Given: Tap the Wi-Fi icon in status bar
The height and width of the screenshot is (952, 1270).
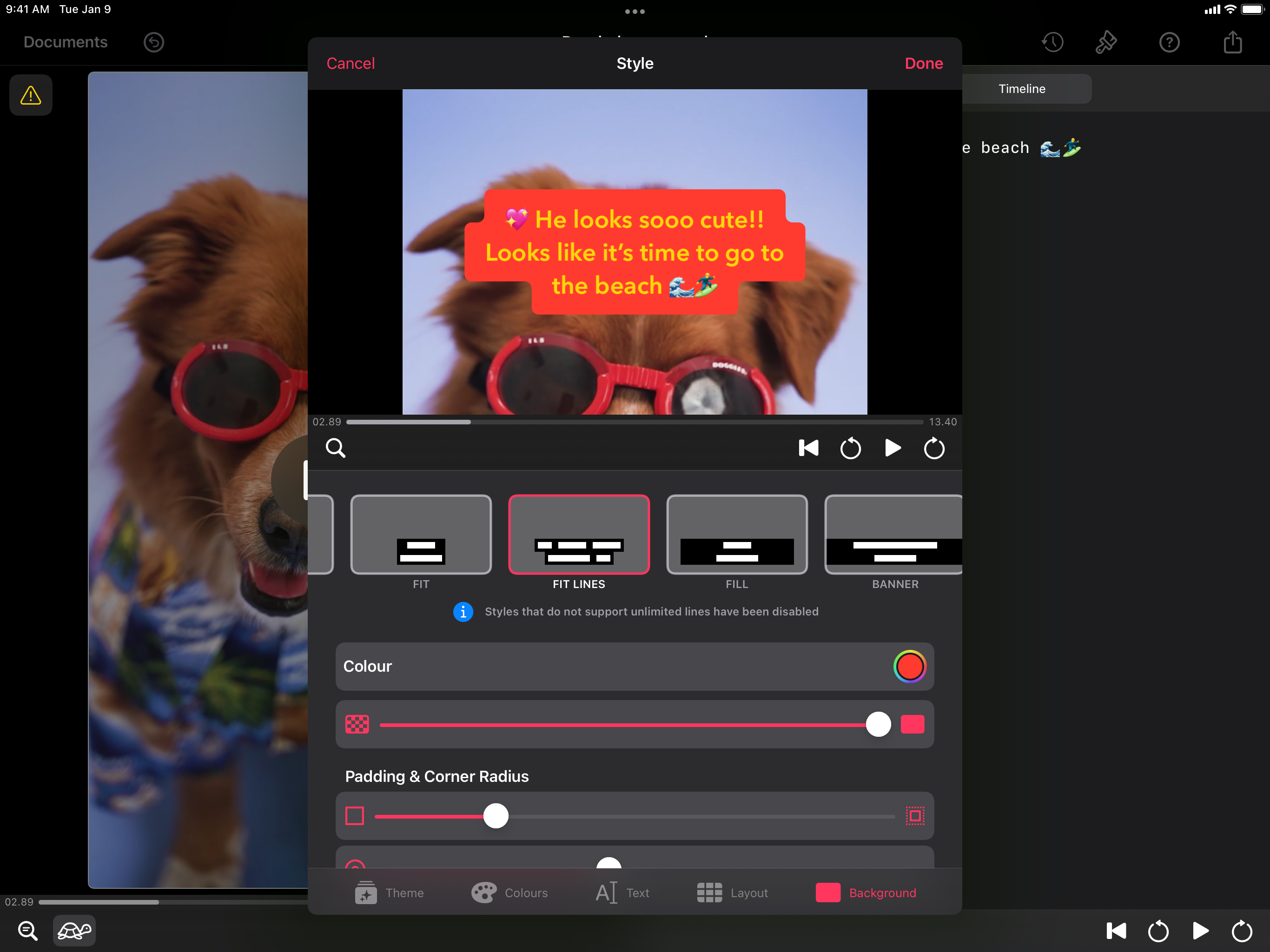Looking at the screenshot, I should click(x=1230, y=9).
